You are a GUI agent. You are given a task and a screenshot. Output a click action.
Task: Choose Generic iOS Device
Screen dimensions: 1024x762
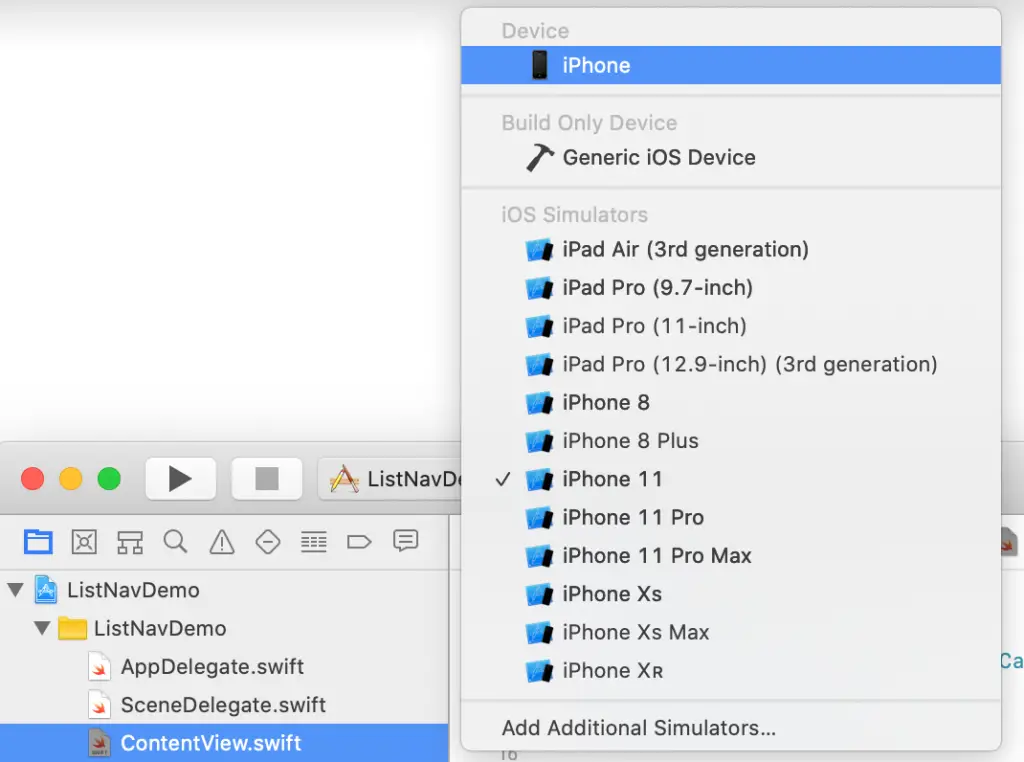click(x=731, y=157)
